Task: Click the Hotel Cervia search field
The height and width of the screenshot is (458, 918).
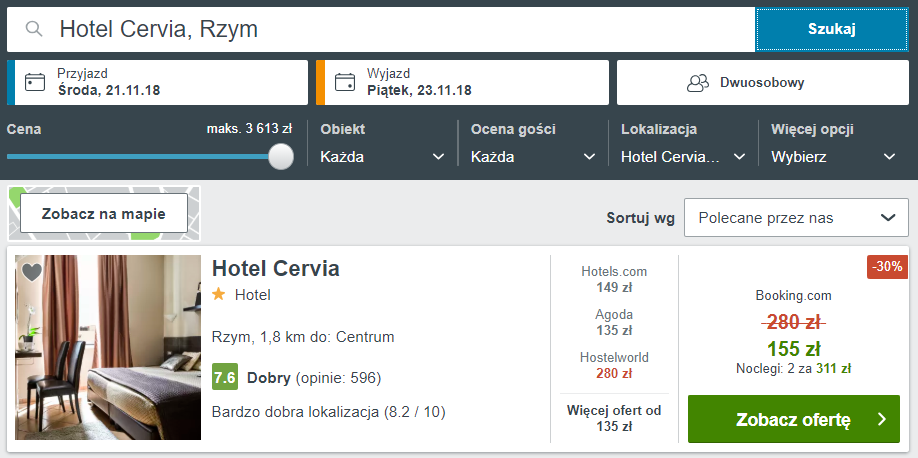Action: tap(381, 29)
